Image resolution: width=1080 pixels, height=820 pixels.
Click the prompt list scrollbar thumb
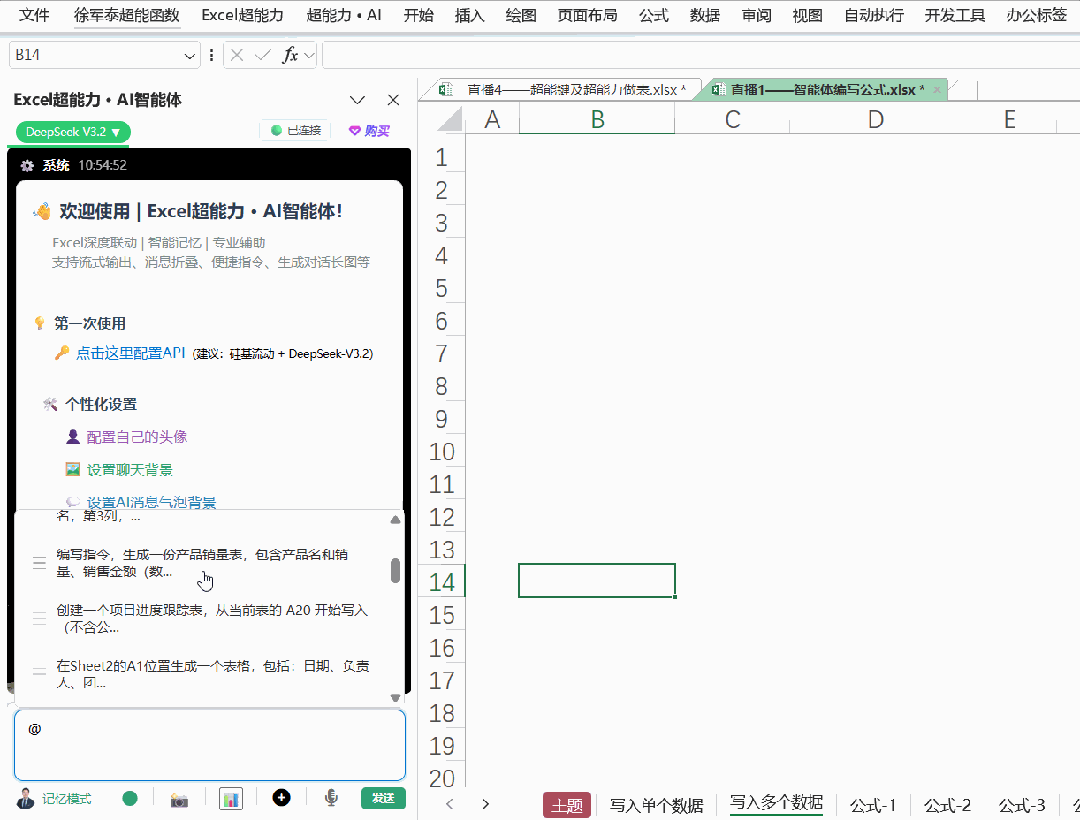(395, 570)
